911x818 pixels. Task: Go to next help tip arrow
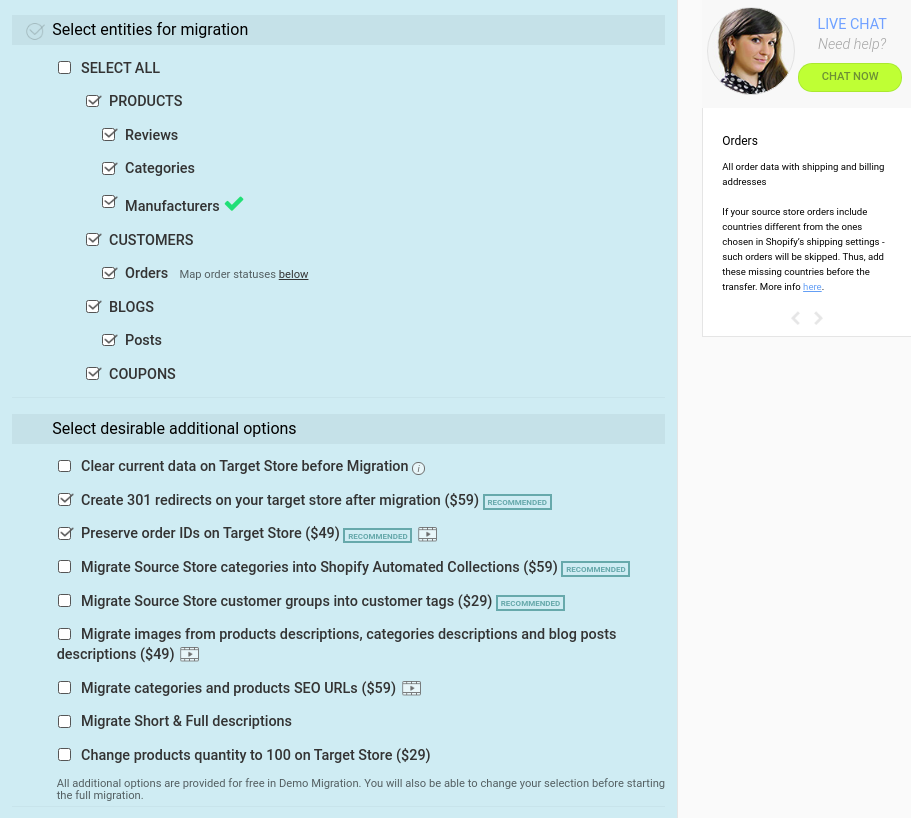pos(818,318)
